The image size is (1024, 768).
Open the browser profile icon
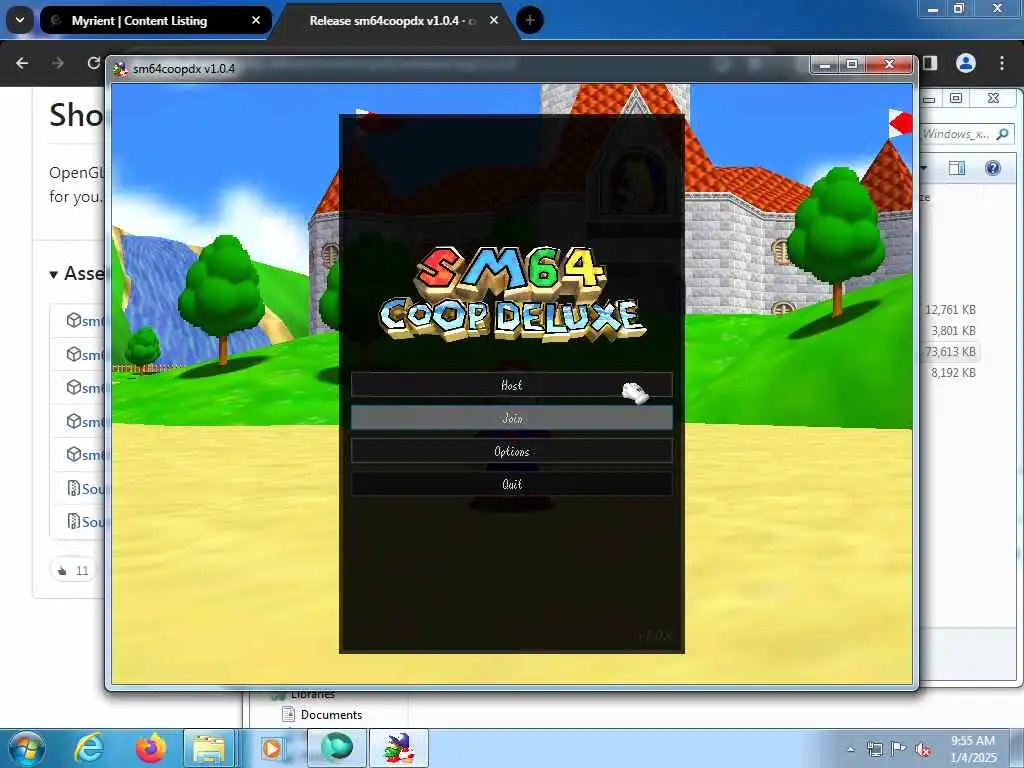point(966,63)
